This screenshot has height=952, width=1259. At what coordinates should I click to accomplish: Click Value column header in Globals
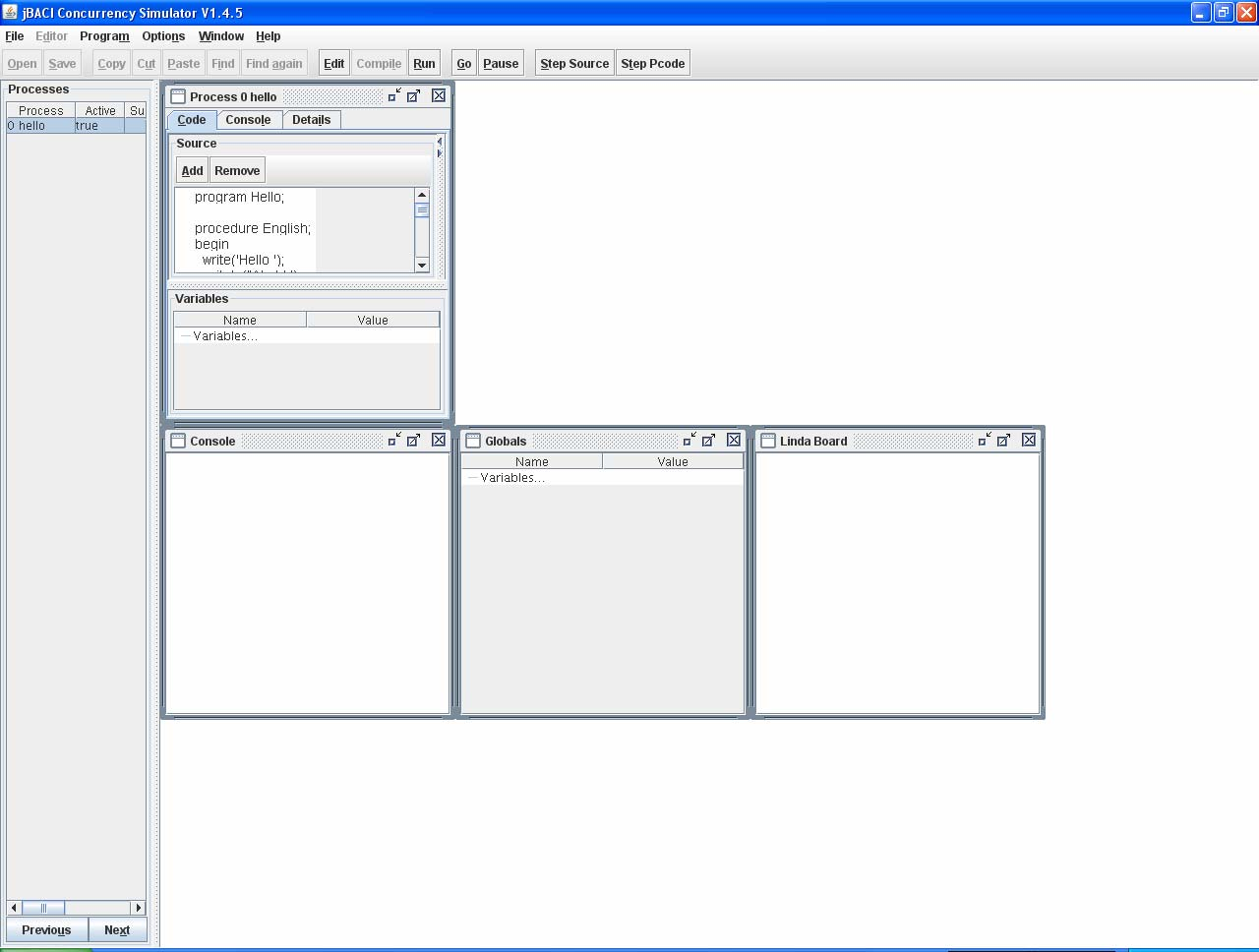tap(673, 461)
